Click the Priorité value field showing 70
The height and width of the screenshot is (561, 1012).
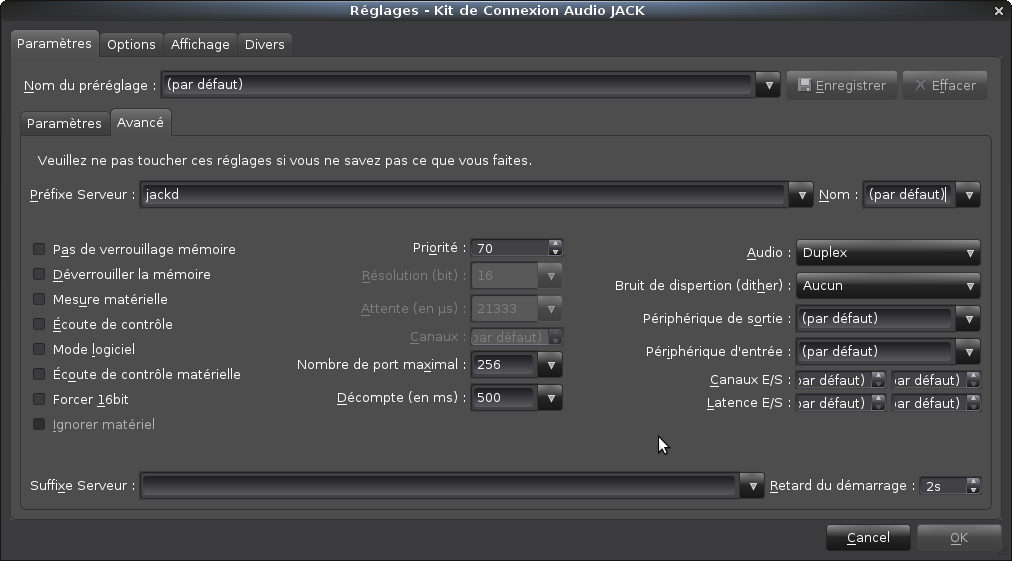(x=510, y=248)
